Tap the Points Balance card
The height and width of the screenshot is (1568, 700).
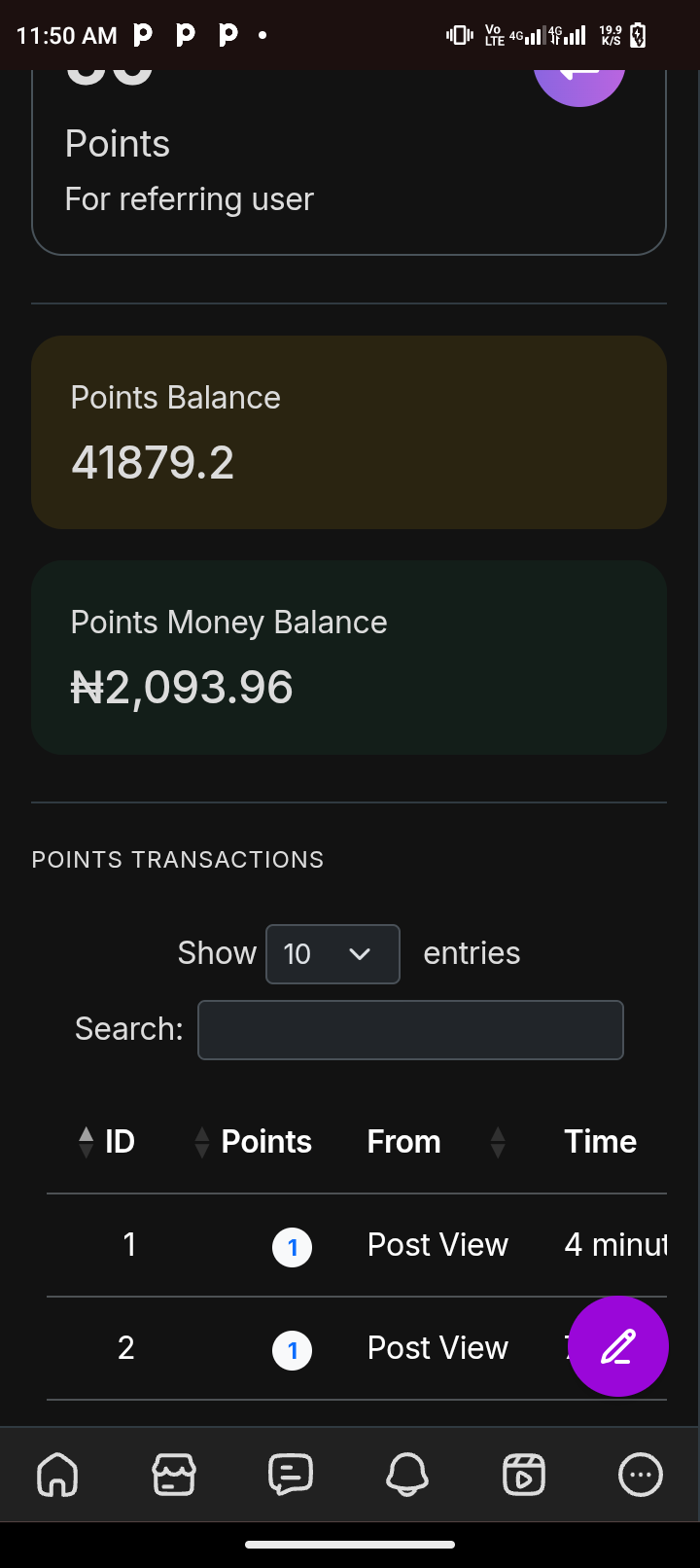click(349, 433)
